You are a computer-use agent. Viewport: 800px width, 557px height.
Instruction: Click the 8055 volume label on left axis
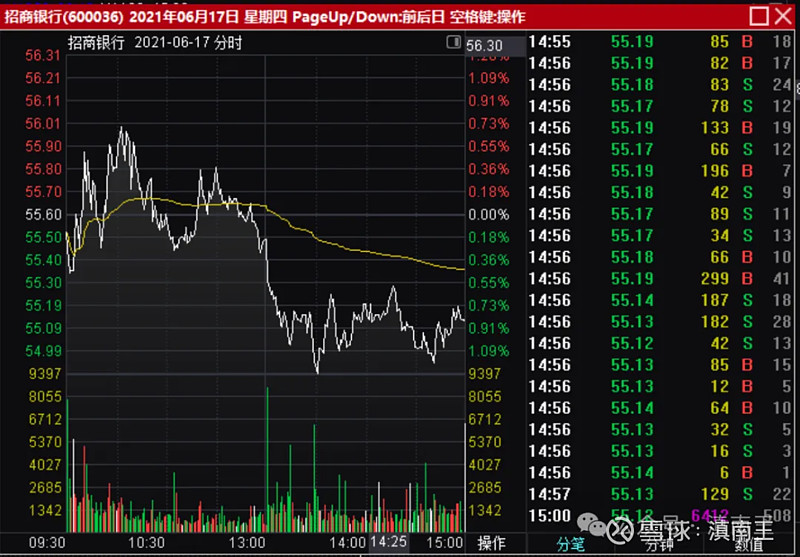(x=45, y=396)
